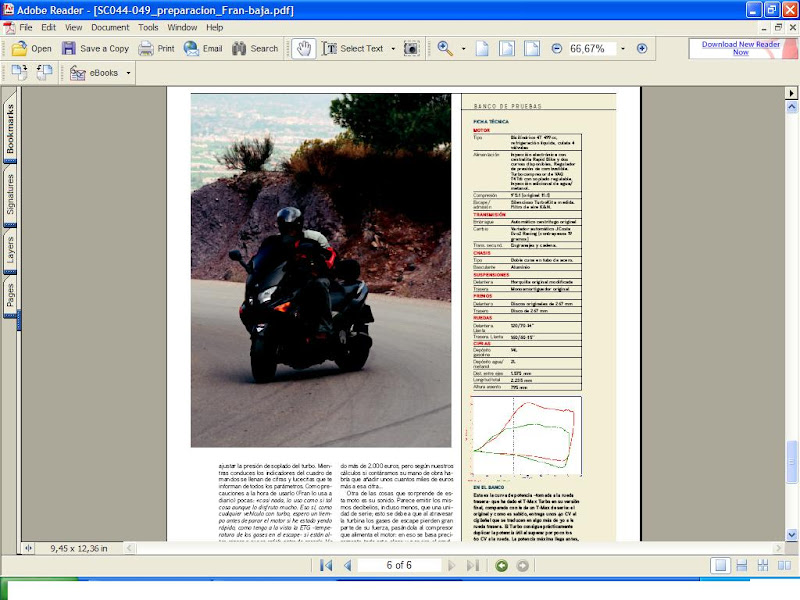The image size is (800, 600).
Task: Click the Snapshot tool icon
Action: [x=410, y=48]
